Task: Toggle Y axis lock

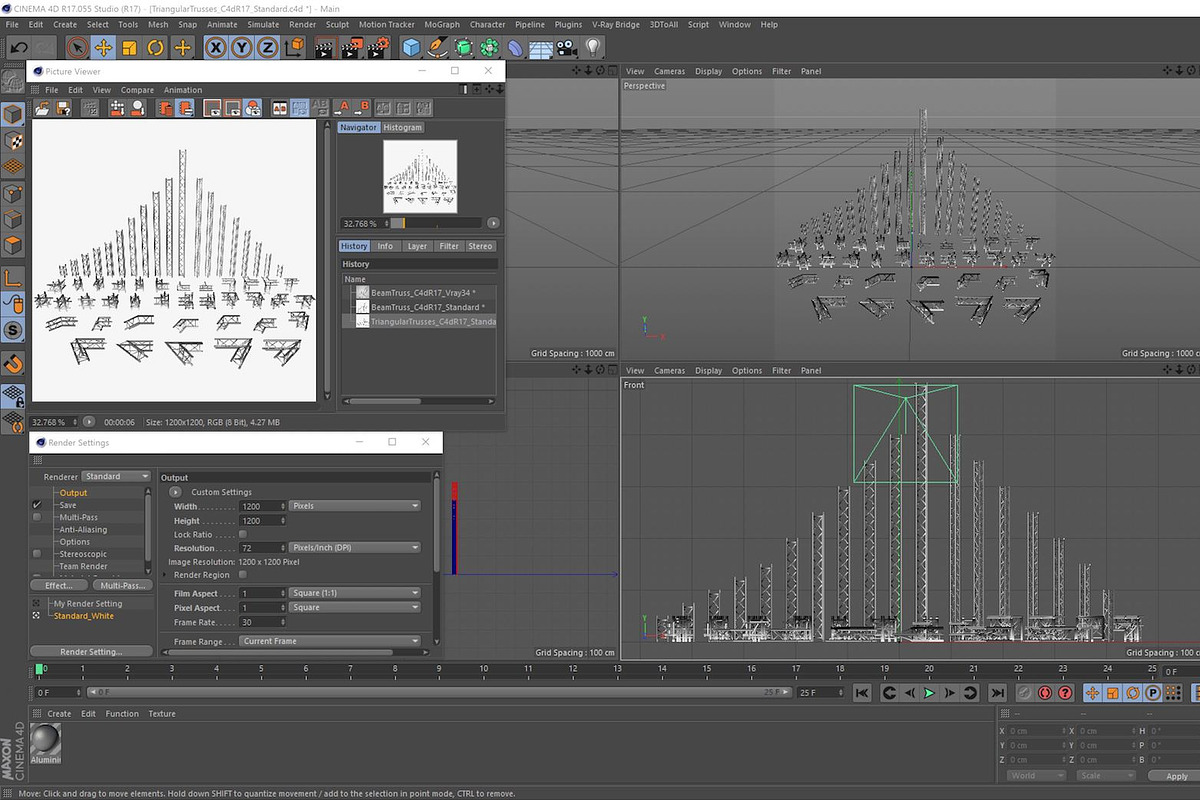Action: click(241, 47)
